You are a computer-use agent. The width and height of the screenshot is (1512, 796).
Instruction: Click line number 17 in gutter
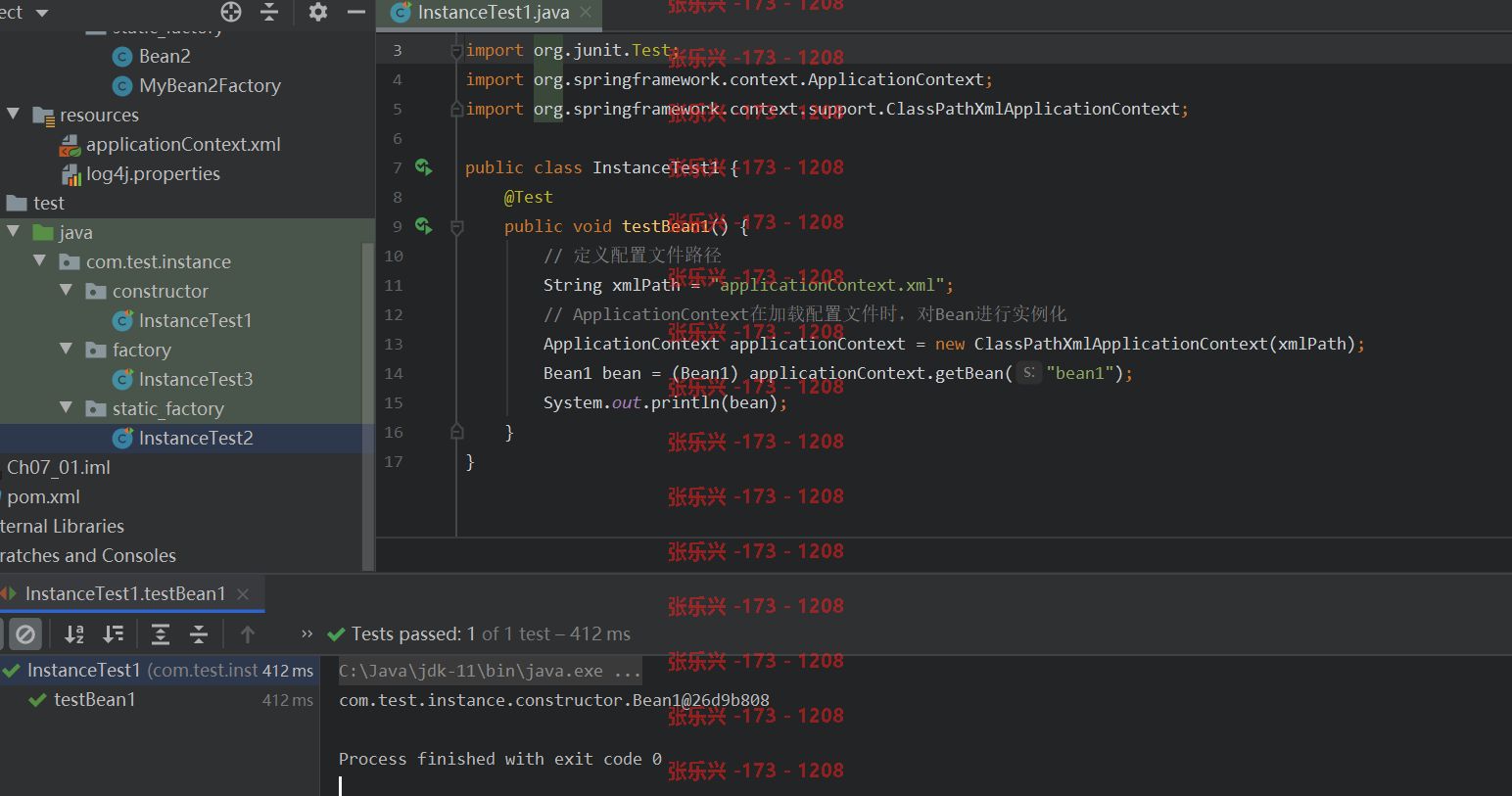pos(394,461)
